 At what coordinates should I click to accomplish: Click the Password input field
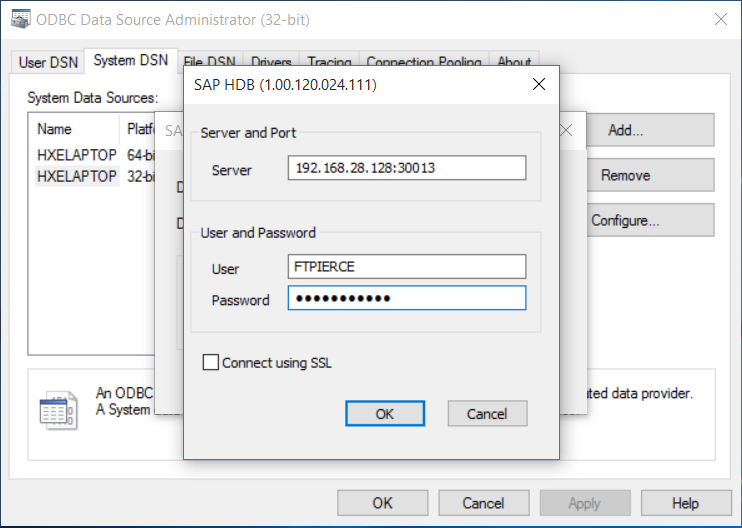(x=406, y=298)
